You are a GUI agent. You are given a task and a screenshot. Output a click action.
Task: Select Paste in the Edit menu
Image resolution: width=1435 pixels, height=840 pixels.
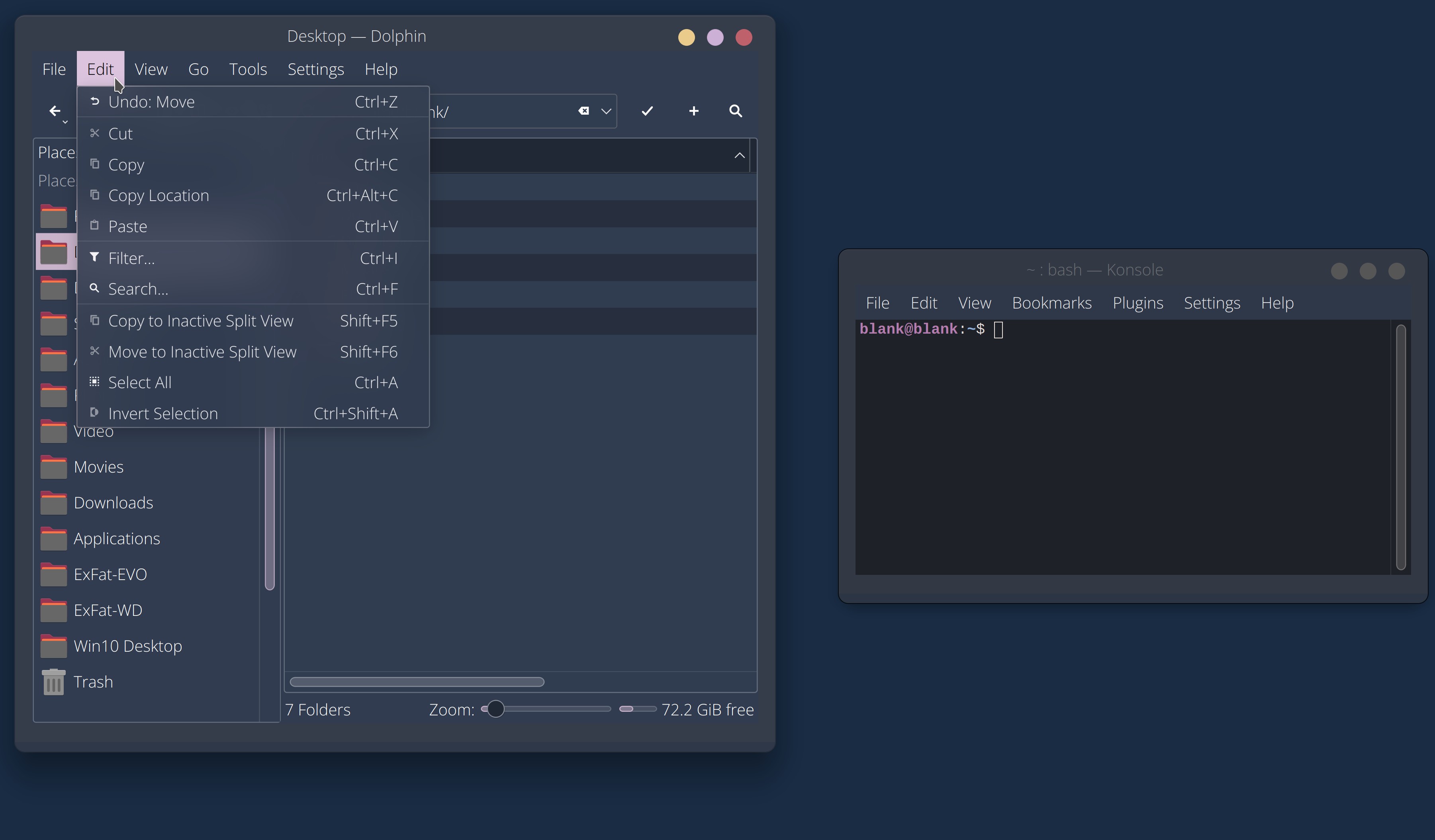[x=253, y=227]
